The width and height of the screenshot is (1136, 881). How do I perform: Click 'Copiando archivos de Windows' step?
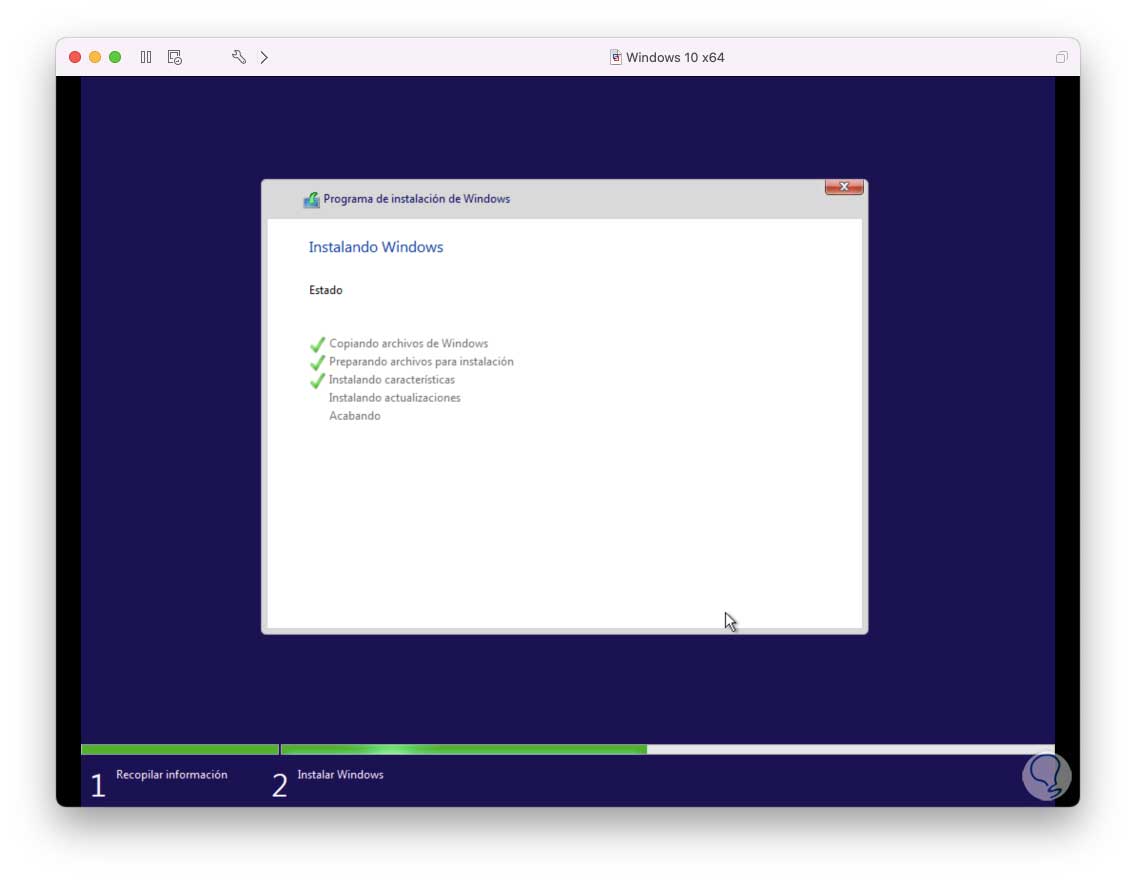tap(409, 343)
